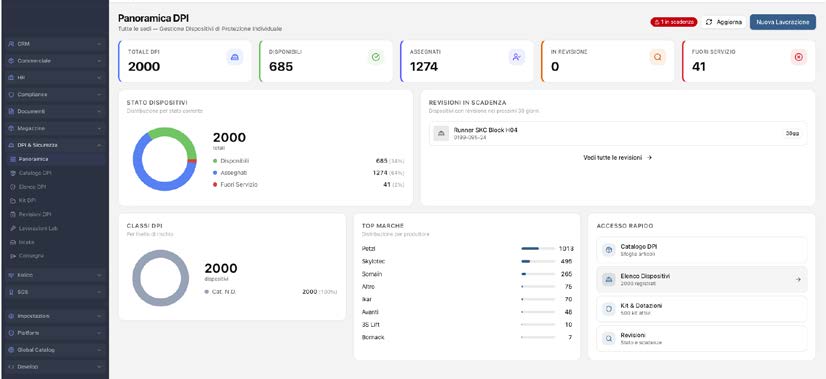
Task: Click the Catalogo DPI quick access icon
Action: pyautogui.click(x=609, y=250)
